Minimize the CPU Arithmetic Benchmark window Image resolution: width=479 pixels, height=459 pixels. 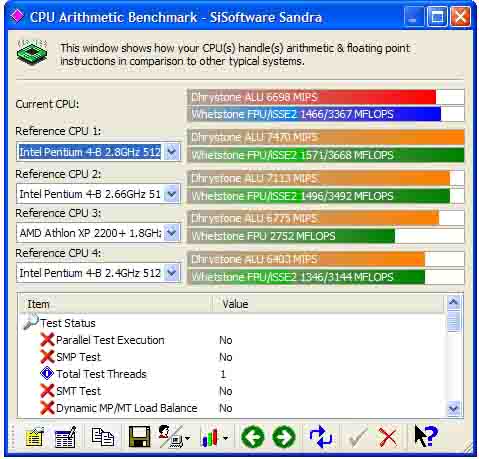point(413,16)
